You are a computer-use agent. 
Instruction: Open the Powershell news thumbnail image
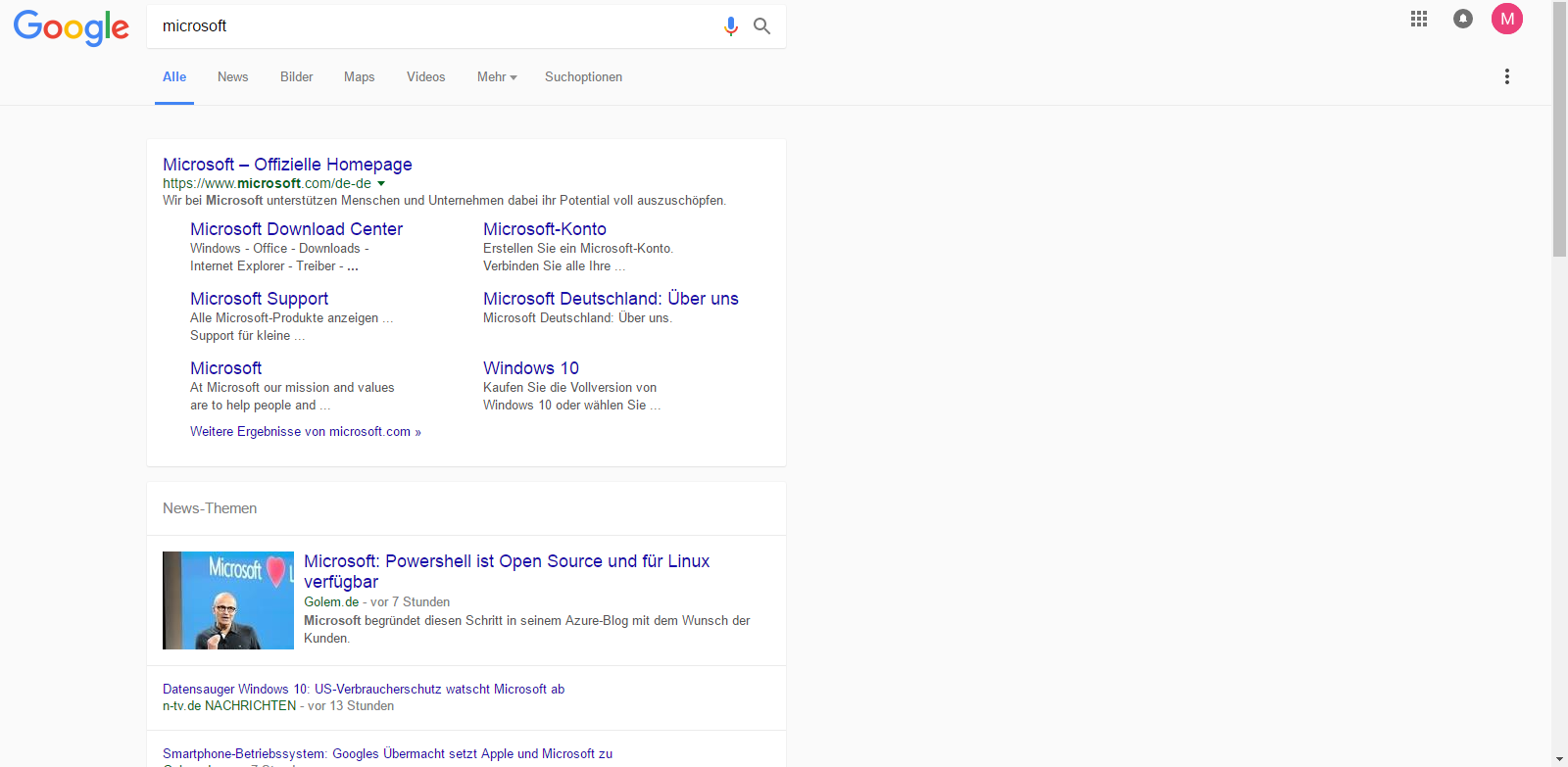click(228, 600)
